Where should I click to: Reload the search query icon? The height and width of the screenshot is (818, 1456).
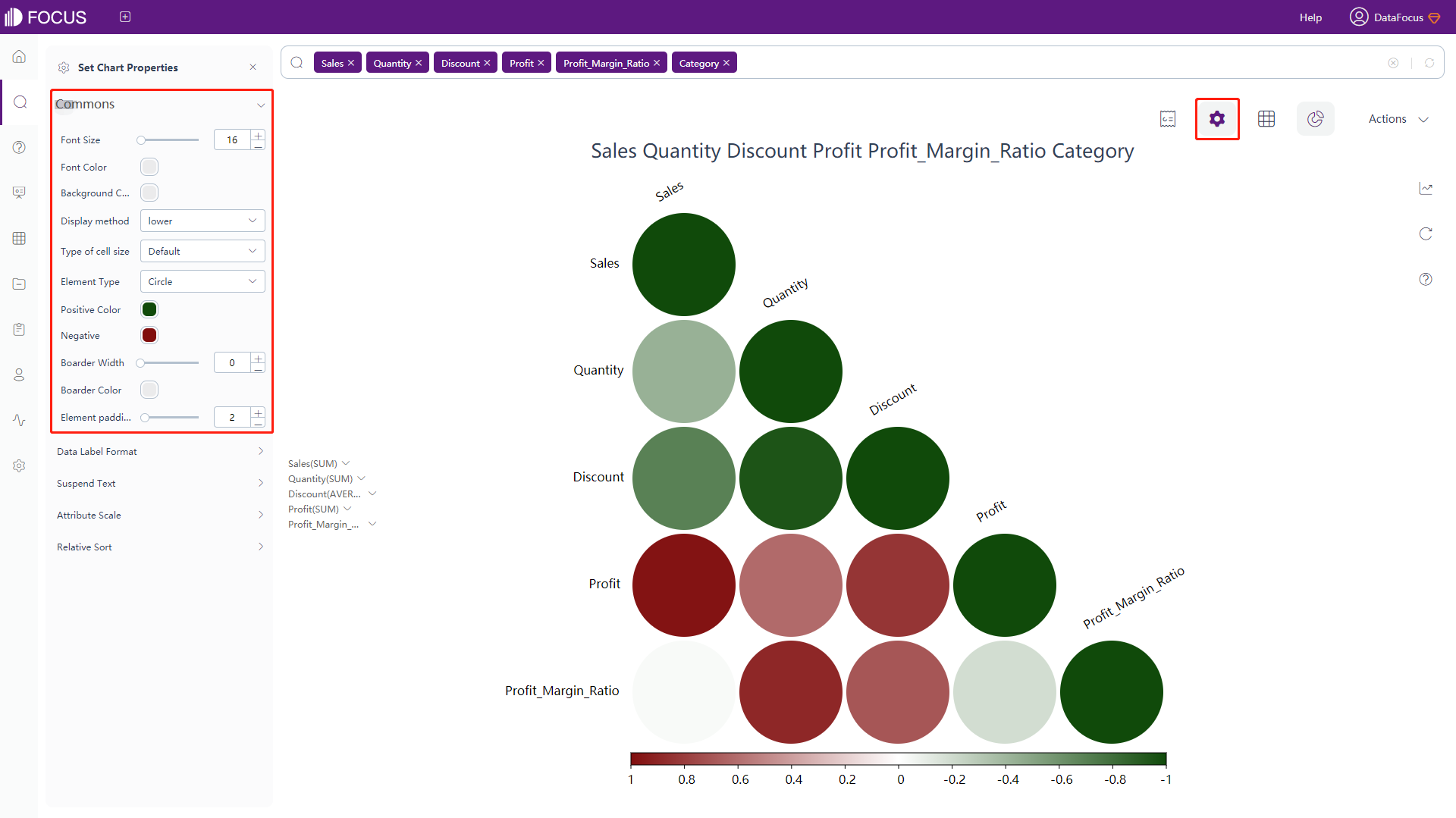pos(1429,63)
